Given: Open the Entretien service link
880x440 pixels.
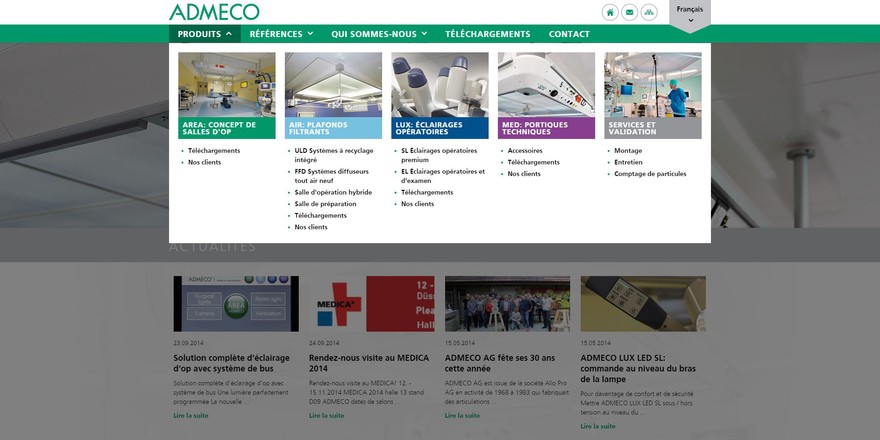Looking at the screenshot, I should coord(629,162).
